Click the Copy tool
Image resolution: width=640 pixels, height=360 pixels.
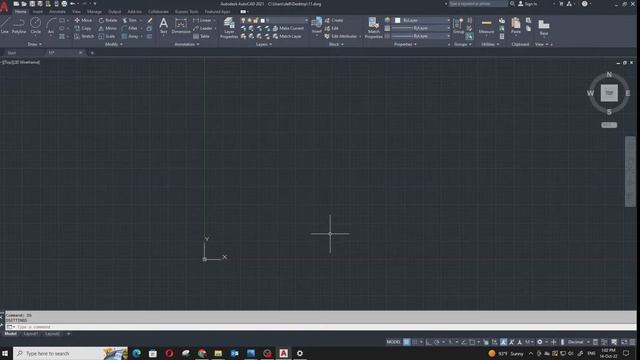pos(83,28)
